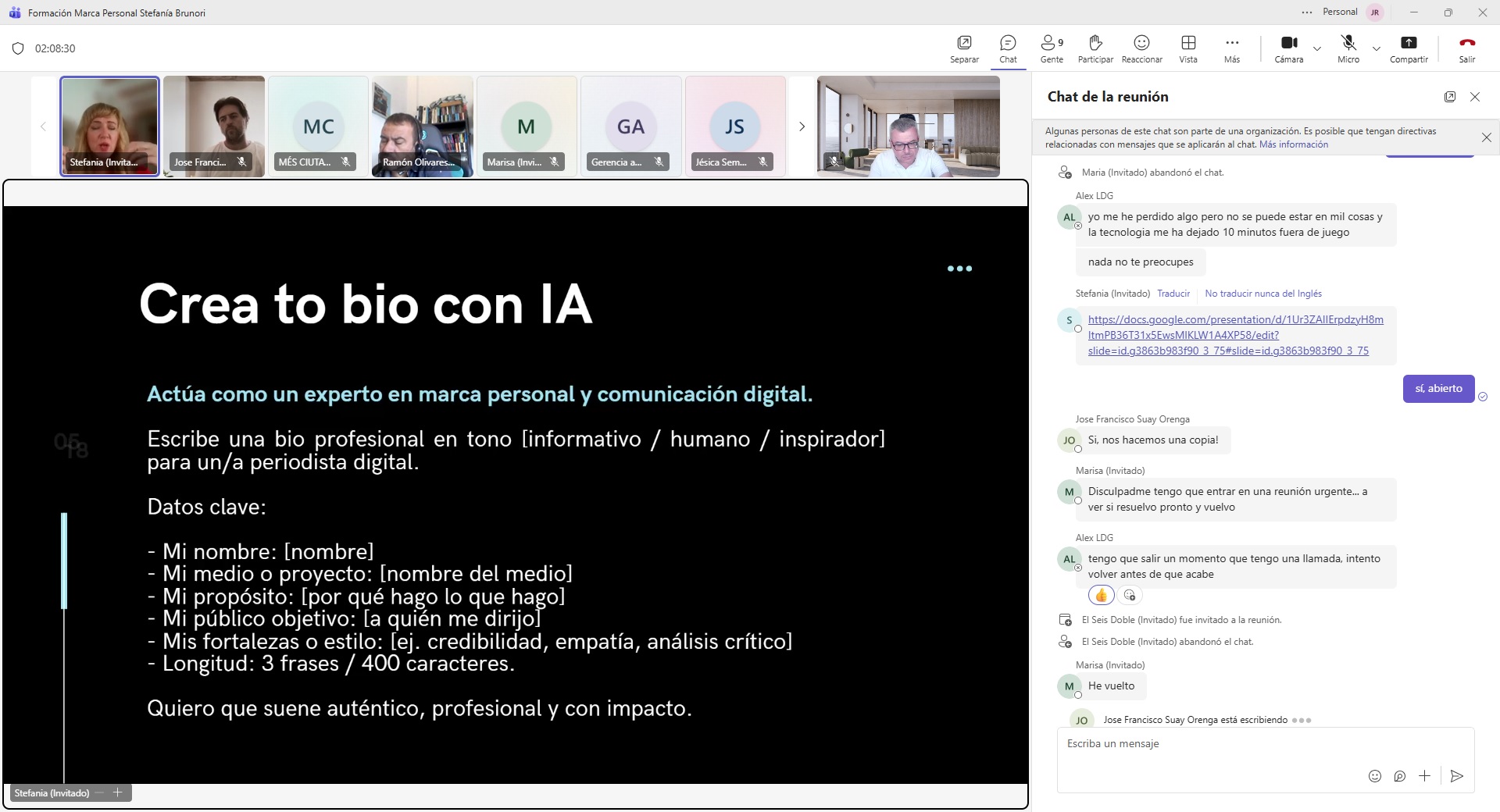1500x812 pixels.
Task: Click the Compartir screen share icon
Action: coord(1408,43)
